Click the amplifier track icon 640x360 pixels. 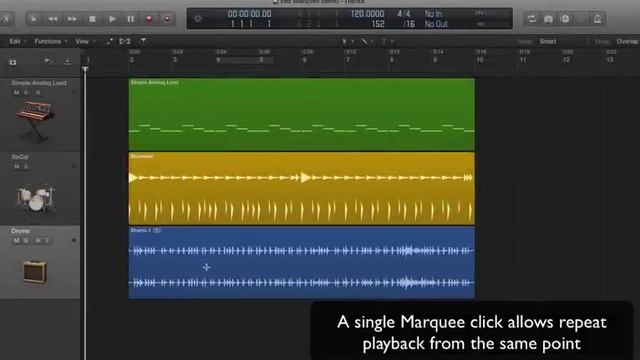(x=35, y=272)
